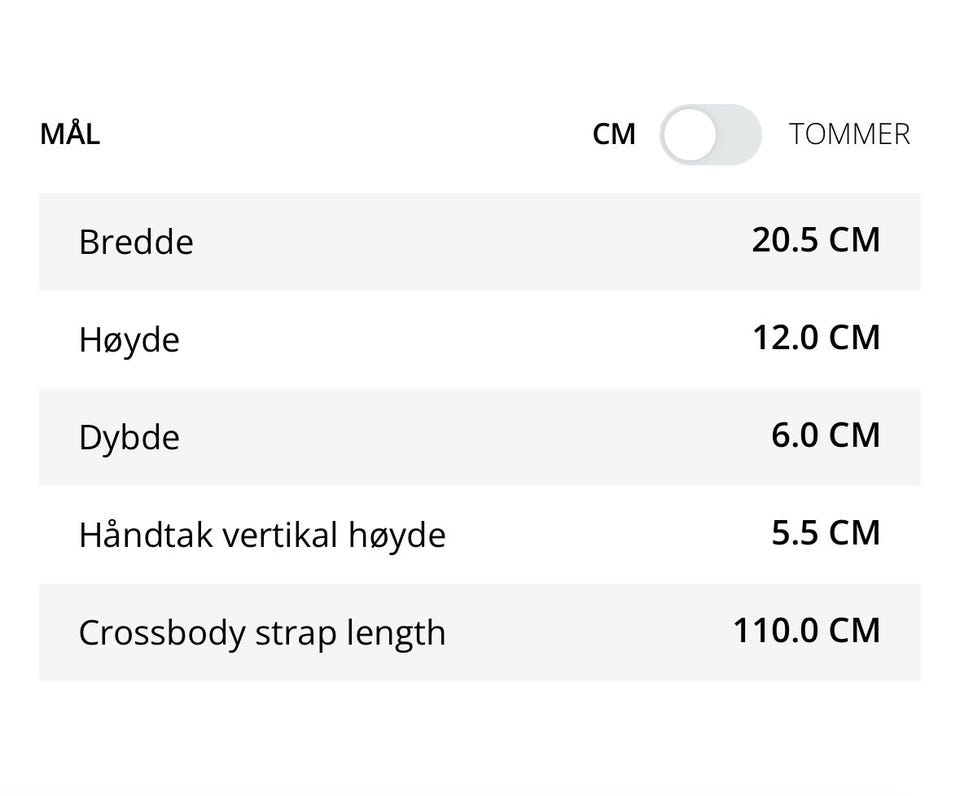This screenshot has width=960, height=796.
Task: Select the TOMMER unit label
Action: 849,134
